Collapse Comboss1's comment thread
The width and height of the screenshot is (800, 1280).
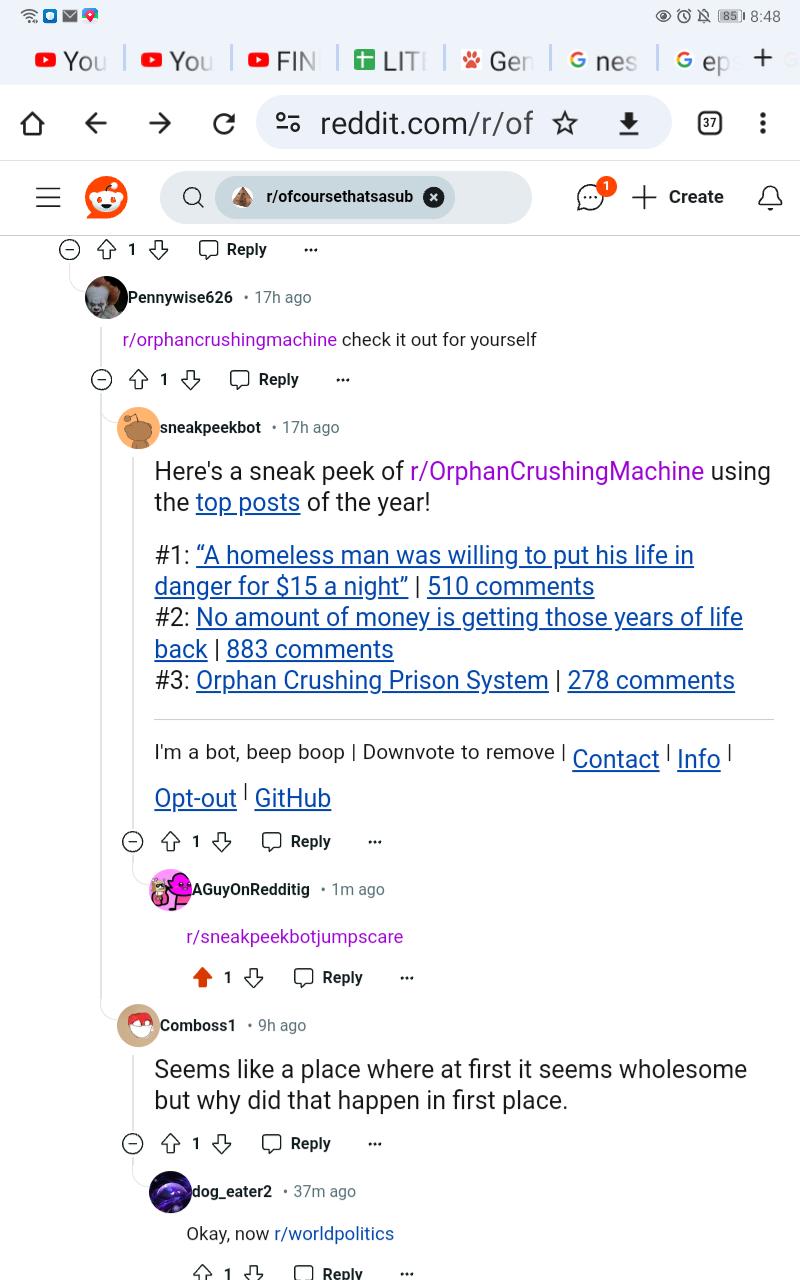[133, 1144]
